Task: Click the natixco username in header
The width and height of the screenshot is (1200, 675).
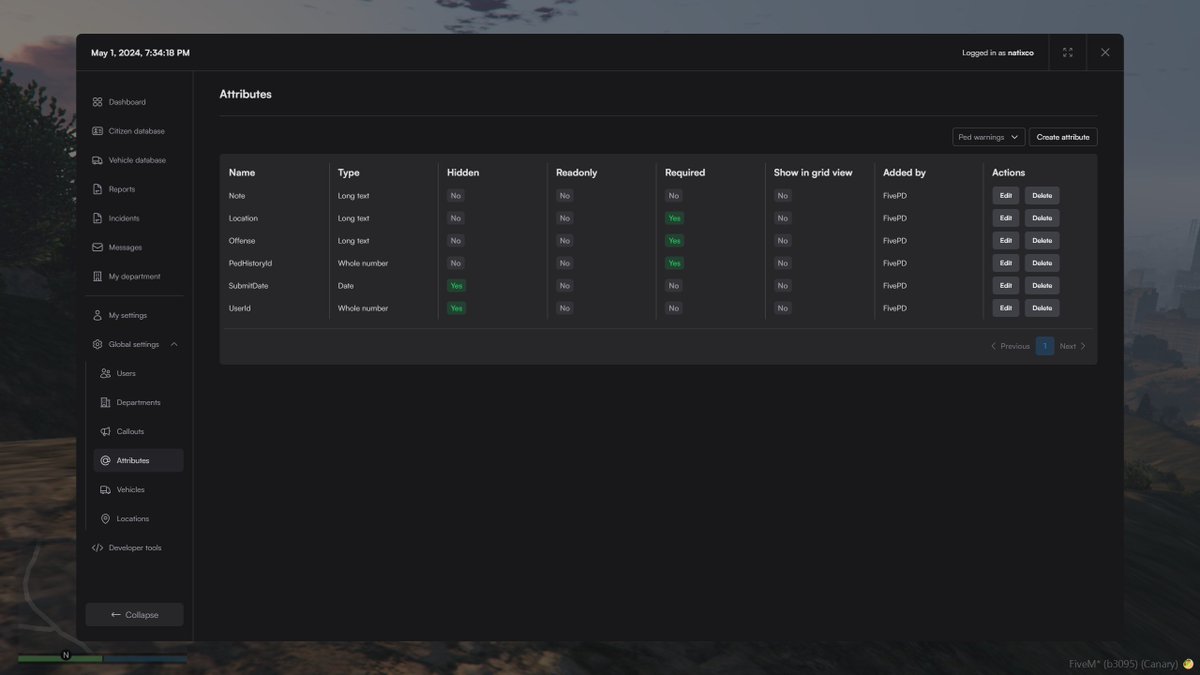Action: pyautogui.click(x=1021, y=53)
